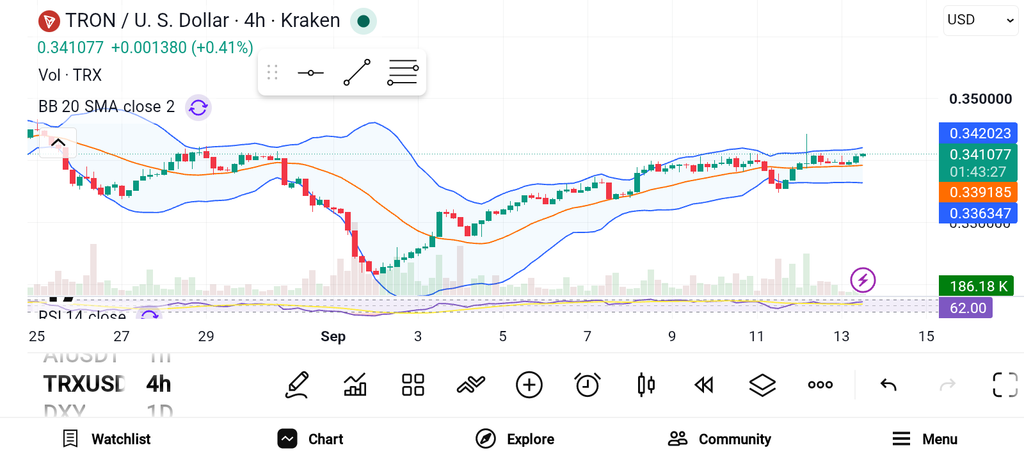
Task: Open the alarm clock alert icon
Action: point(587,385)
